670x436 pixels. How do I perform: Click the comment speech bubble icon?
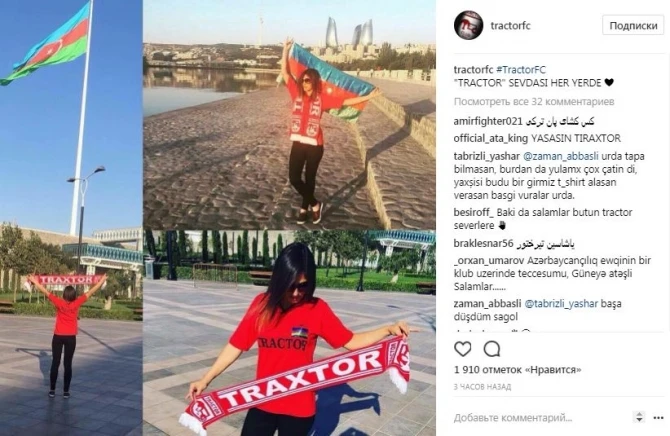[491, 349]
